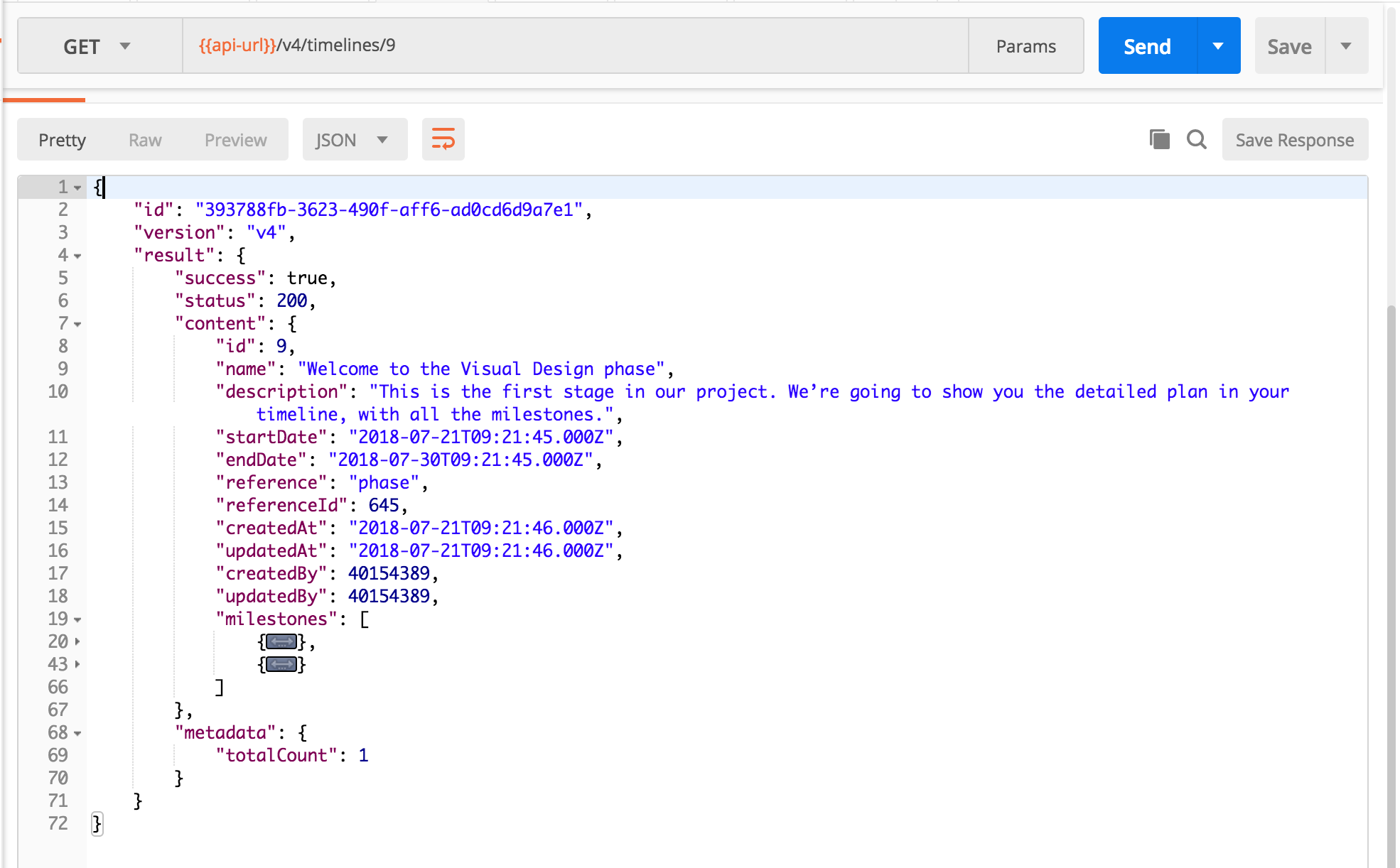Collapse the milestones array on line 19
The height and width of the screenshot is (868, 1400).
(77, 619)
